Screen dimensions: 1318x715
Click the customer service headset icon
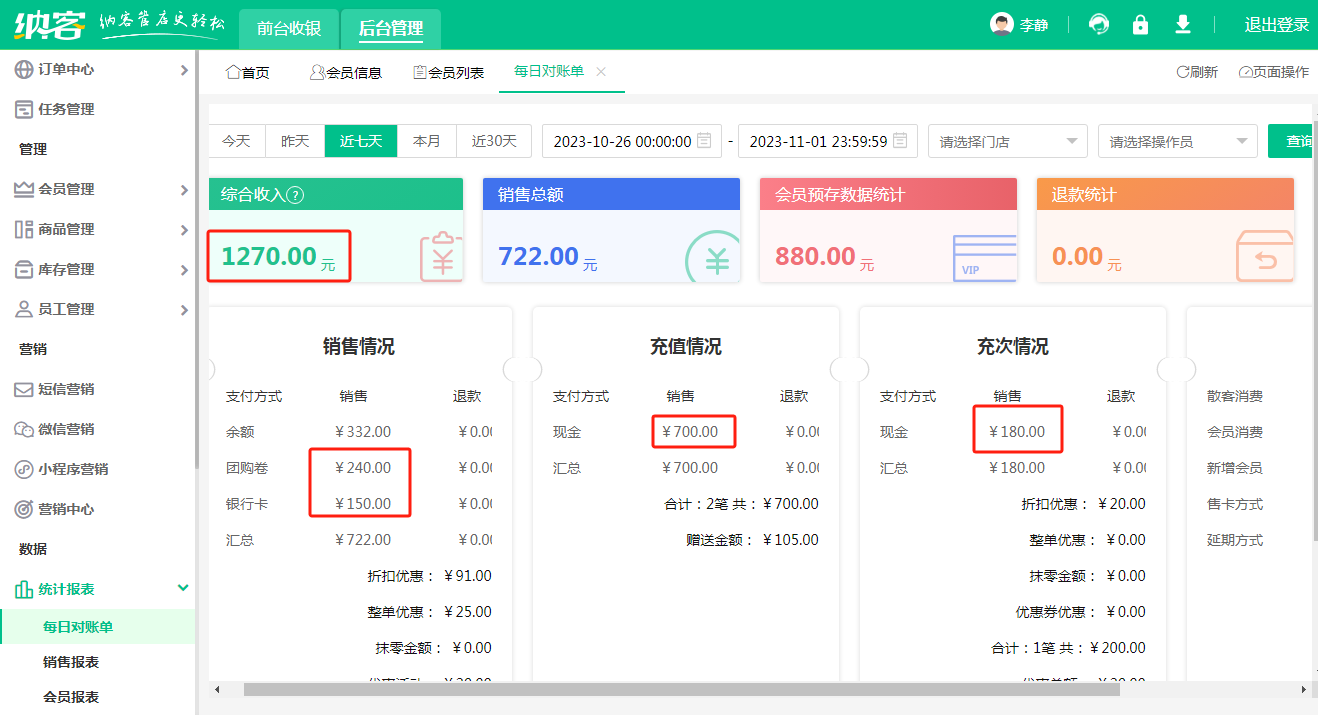coord(1098,24)
